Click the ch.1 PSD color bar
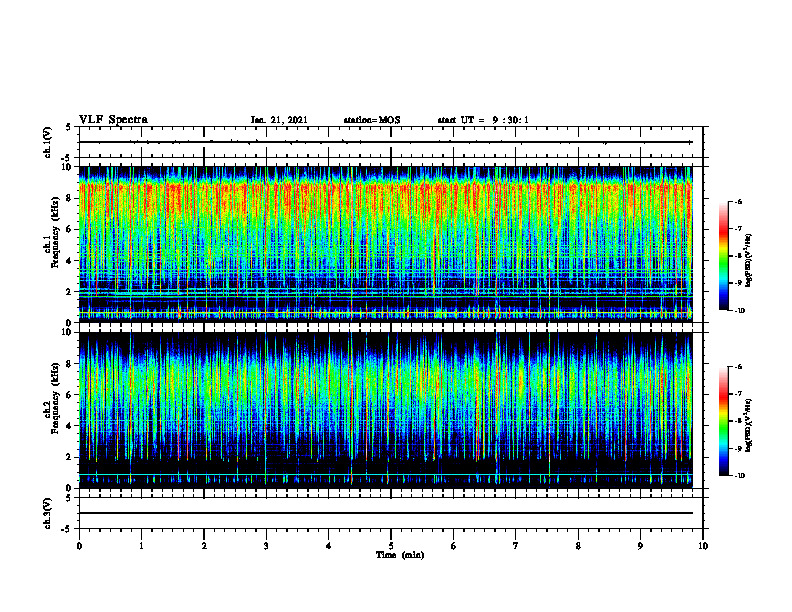The width and height of the screenshot is (792, 612). (x=723, y=256)
